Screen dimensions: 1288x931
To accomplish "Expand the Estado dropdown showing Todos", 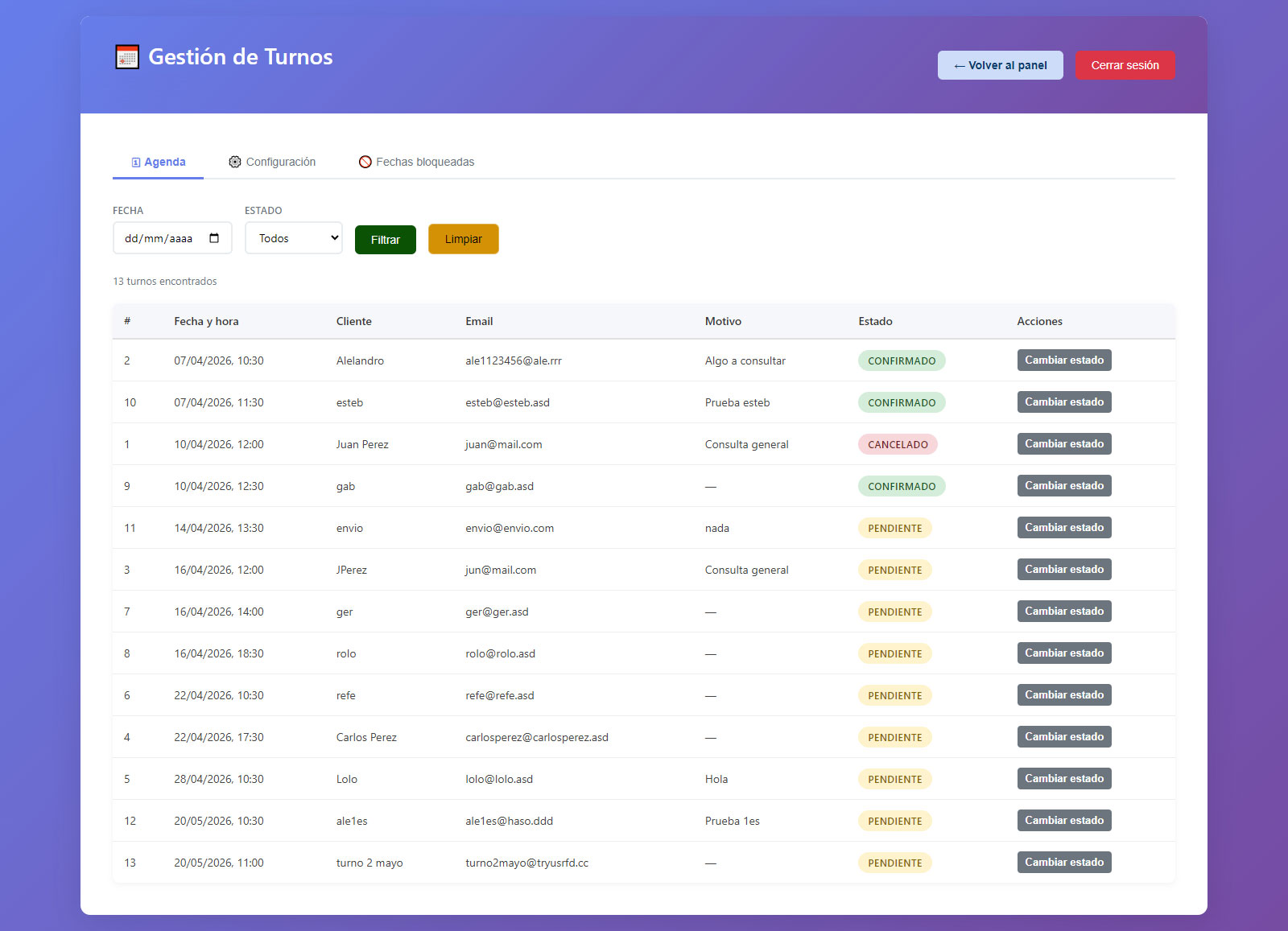I will 294,238.
